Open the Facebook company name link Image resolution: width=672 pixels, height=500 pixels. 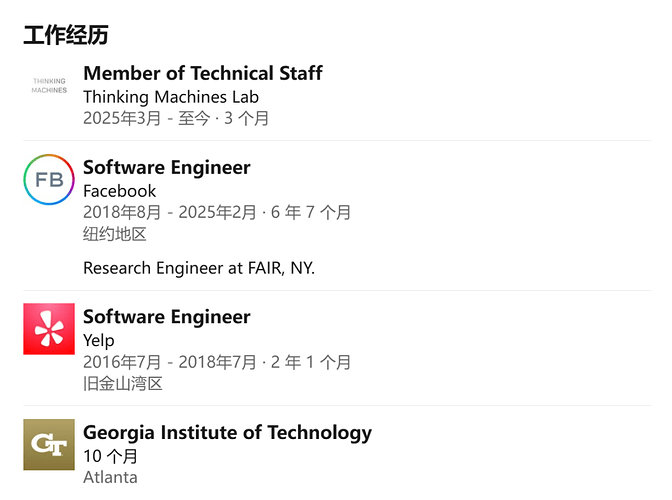click(x=119, y=191)
